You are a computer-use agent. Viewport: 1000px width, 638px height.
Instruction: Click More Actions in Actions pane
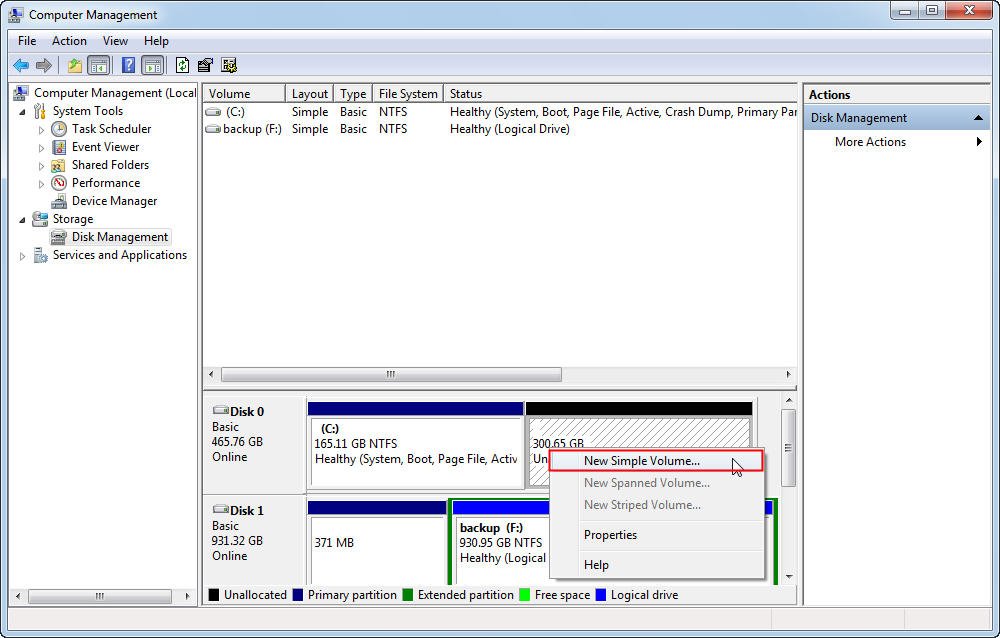point(870,142)
